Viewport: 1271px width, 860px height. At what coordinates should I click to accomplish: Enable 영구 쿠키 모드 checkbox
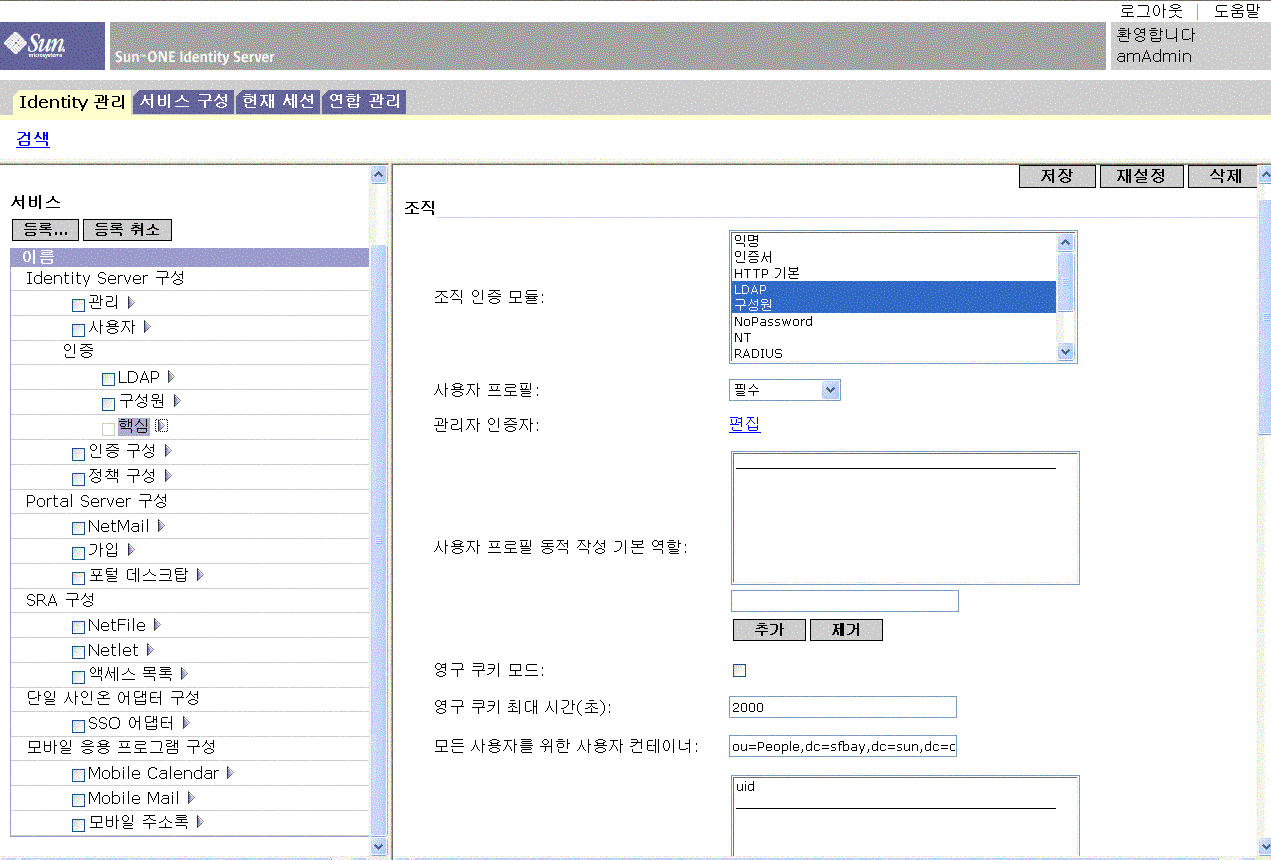[x=740, y=670]
